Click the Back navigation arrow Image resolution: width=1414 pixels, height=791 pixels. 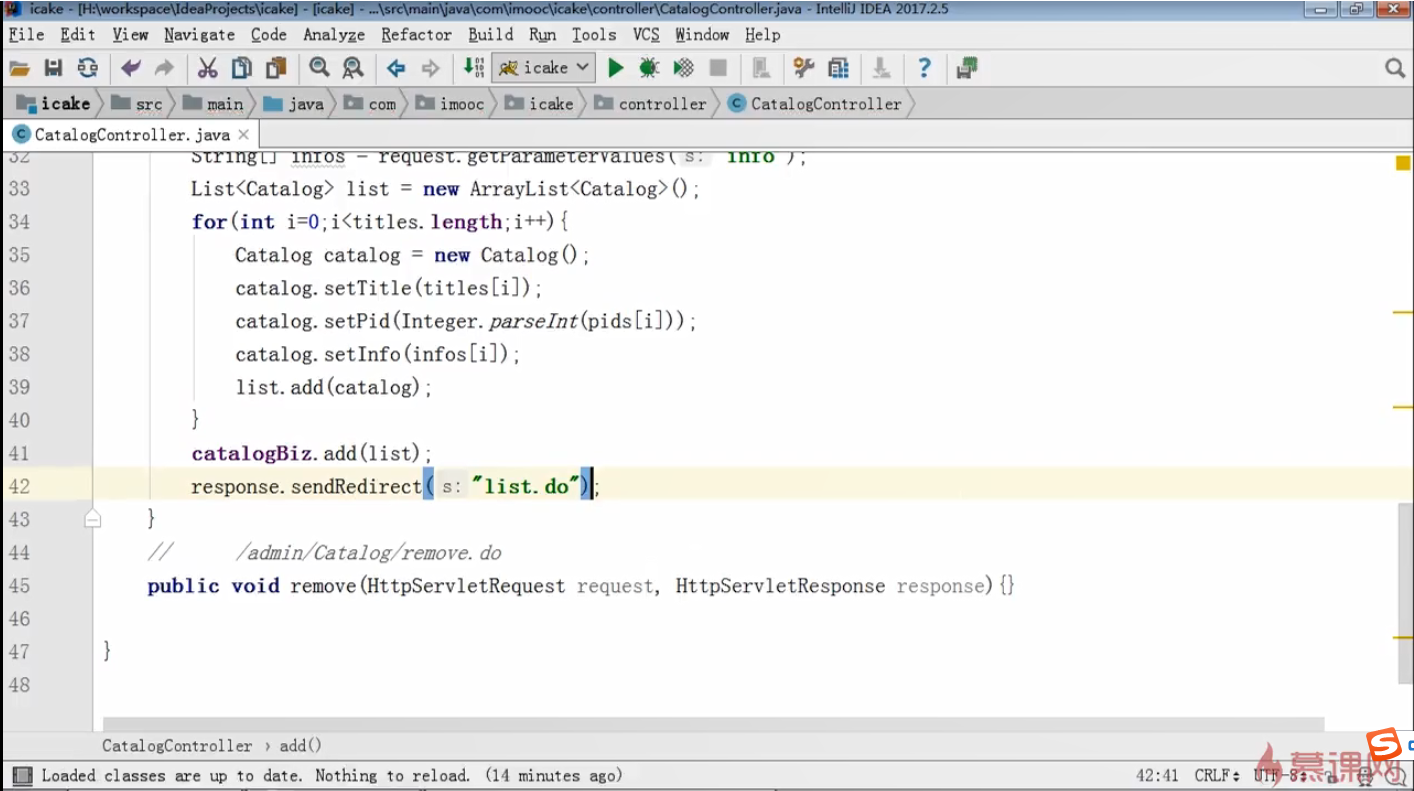(396, 68)
